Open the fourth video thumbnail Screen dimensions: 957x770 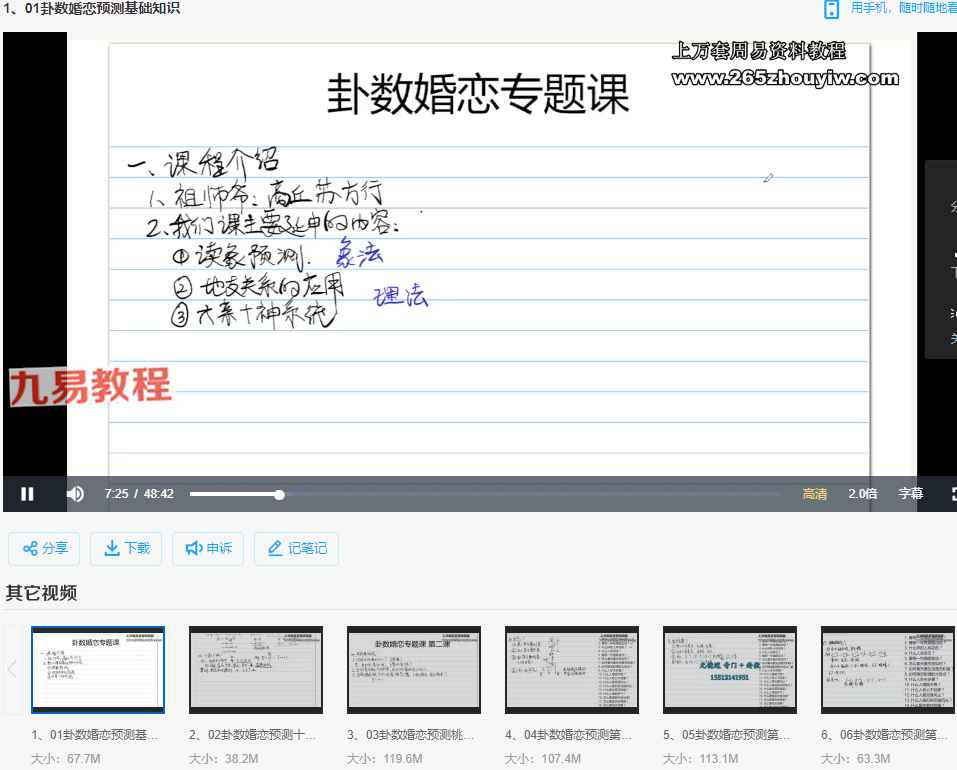tap(572, 669)
